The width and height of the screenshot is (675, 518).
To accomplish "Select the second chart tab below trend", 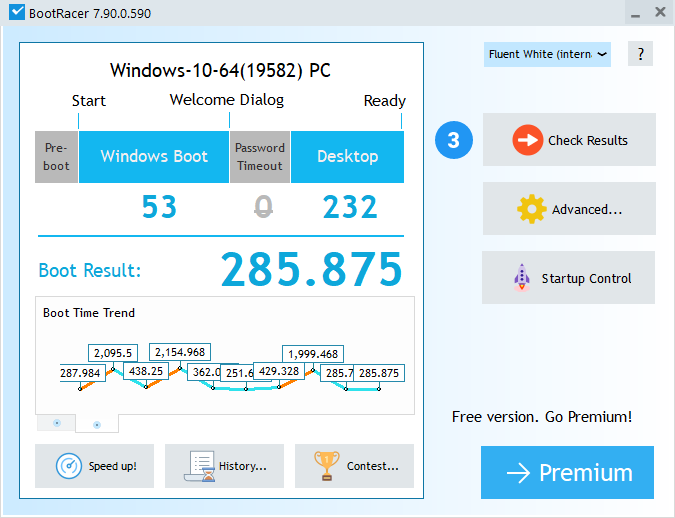I will coord(97,424).
